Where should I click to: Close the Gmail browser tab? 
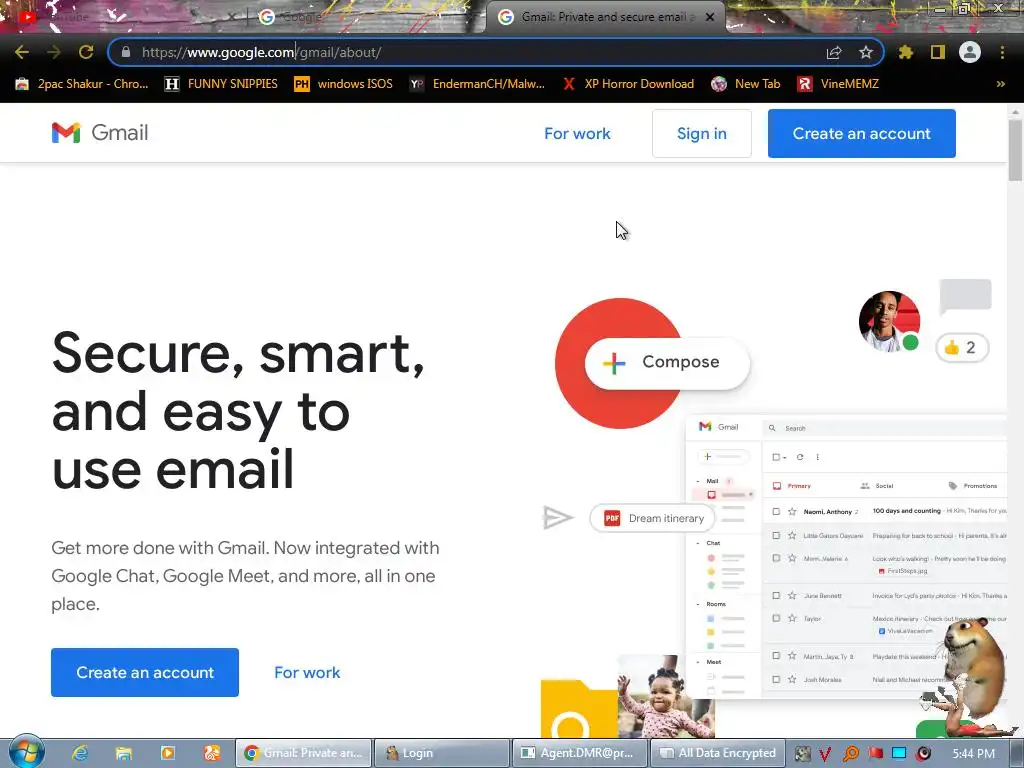pos(710,17)
